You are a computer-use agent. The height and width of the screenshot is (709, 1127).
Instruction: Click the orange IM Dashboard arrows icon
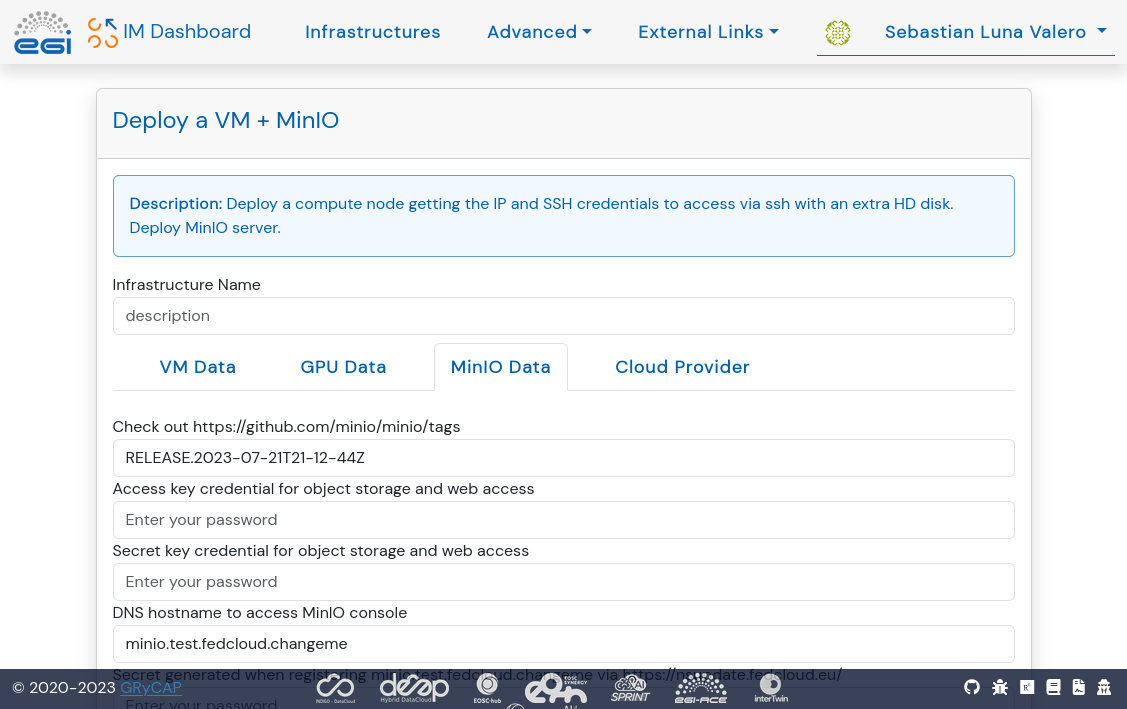[103, 33]
